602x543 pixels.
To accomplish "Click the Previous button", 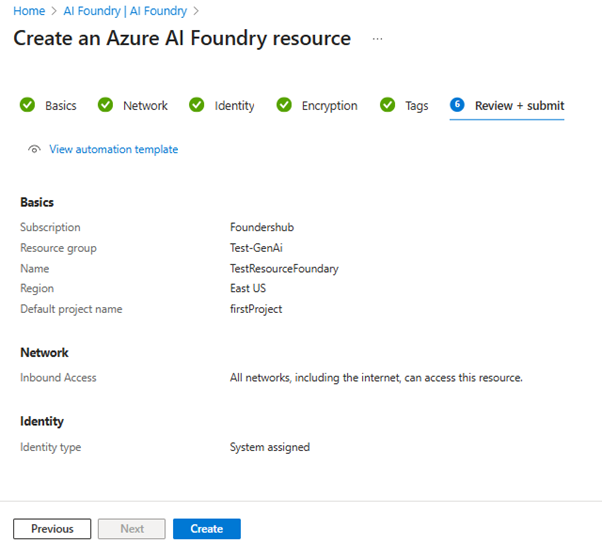I will (x=52, y=529).
